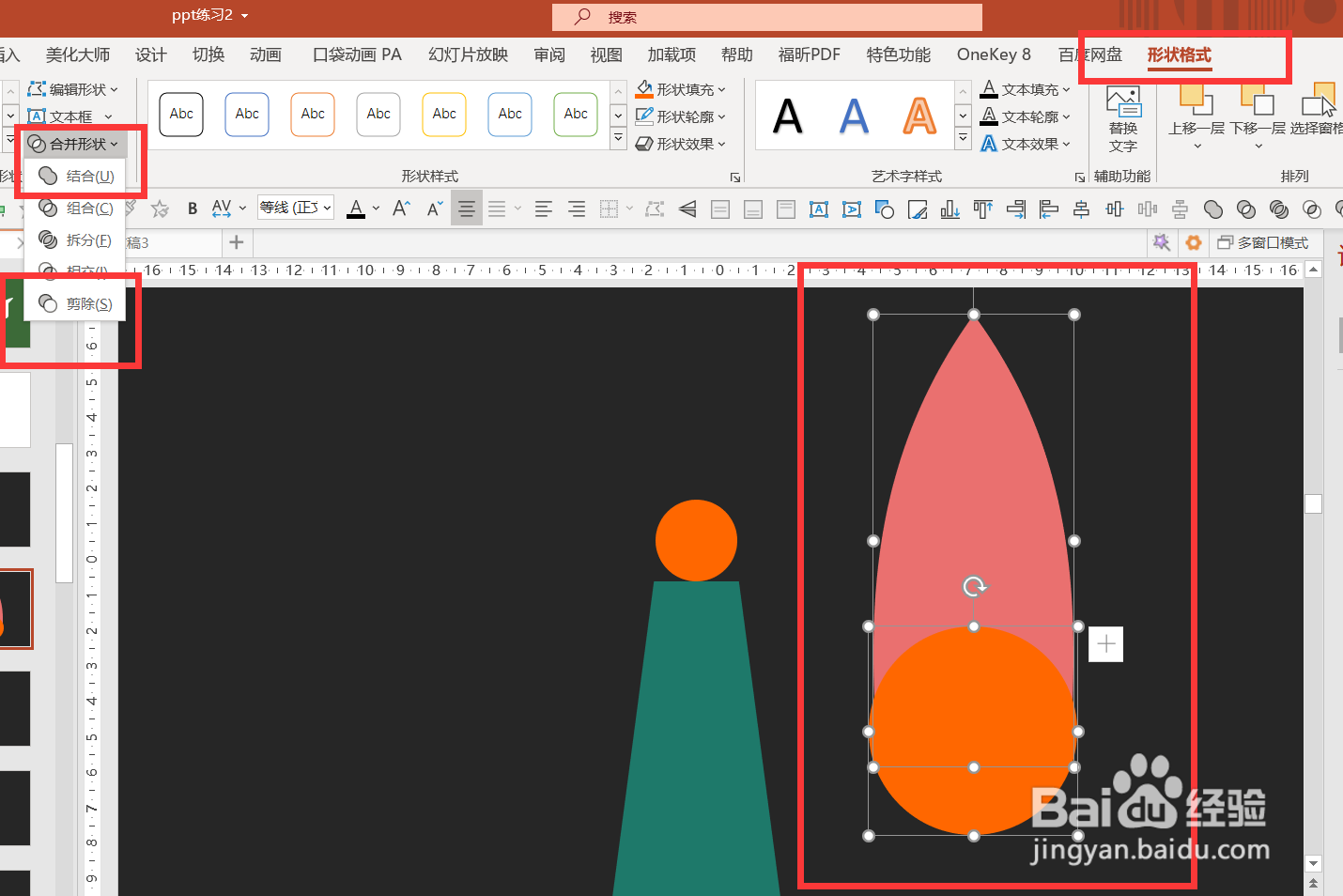The width and height of the screenshot is (1343, 896).
Task: Select the Union (结合) merge option
Action: click(x=76, y=176)
